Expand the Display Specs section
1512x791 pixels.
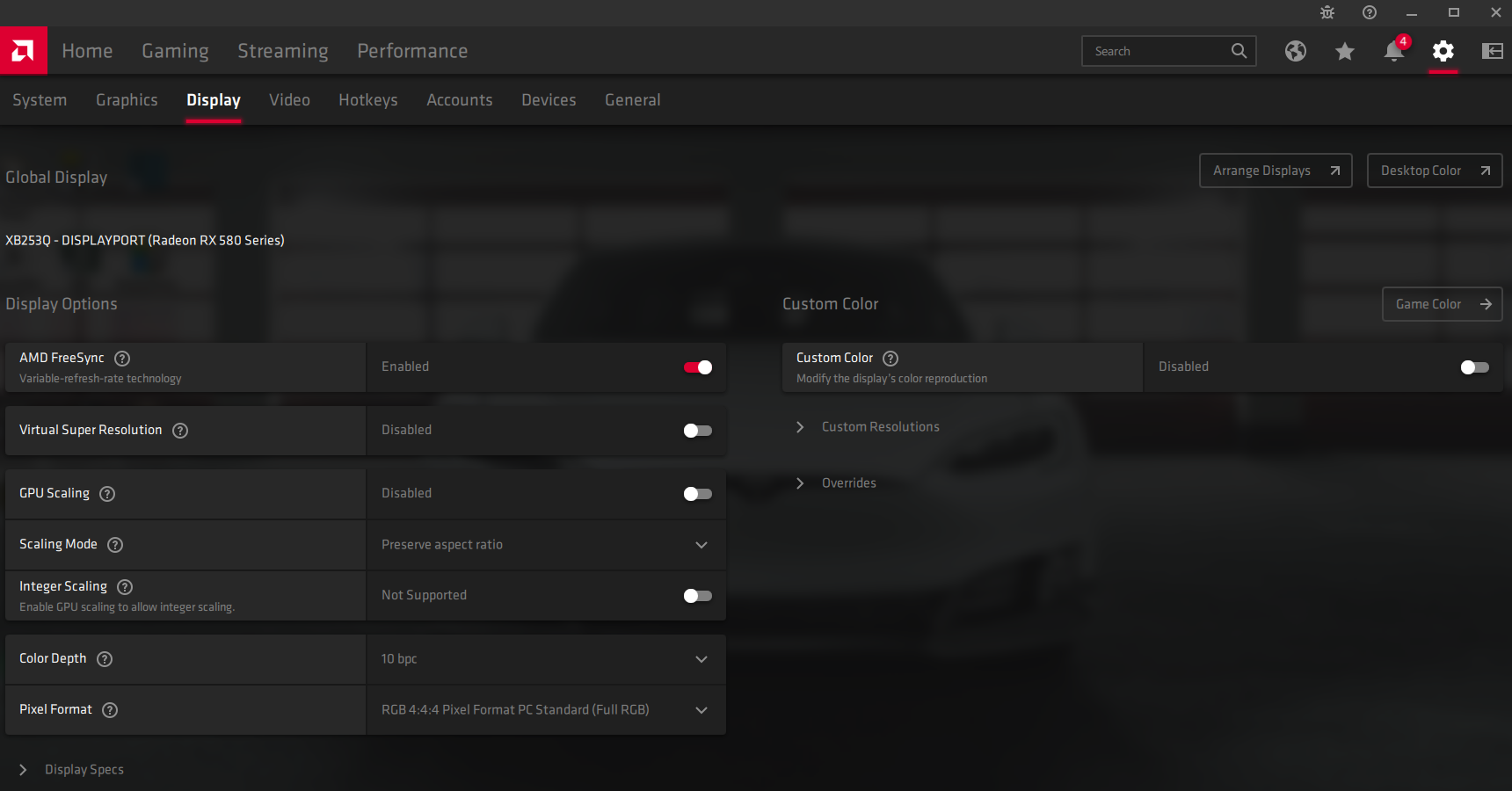coord(72,769)
